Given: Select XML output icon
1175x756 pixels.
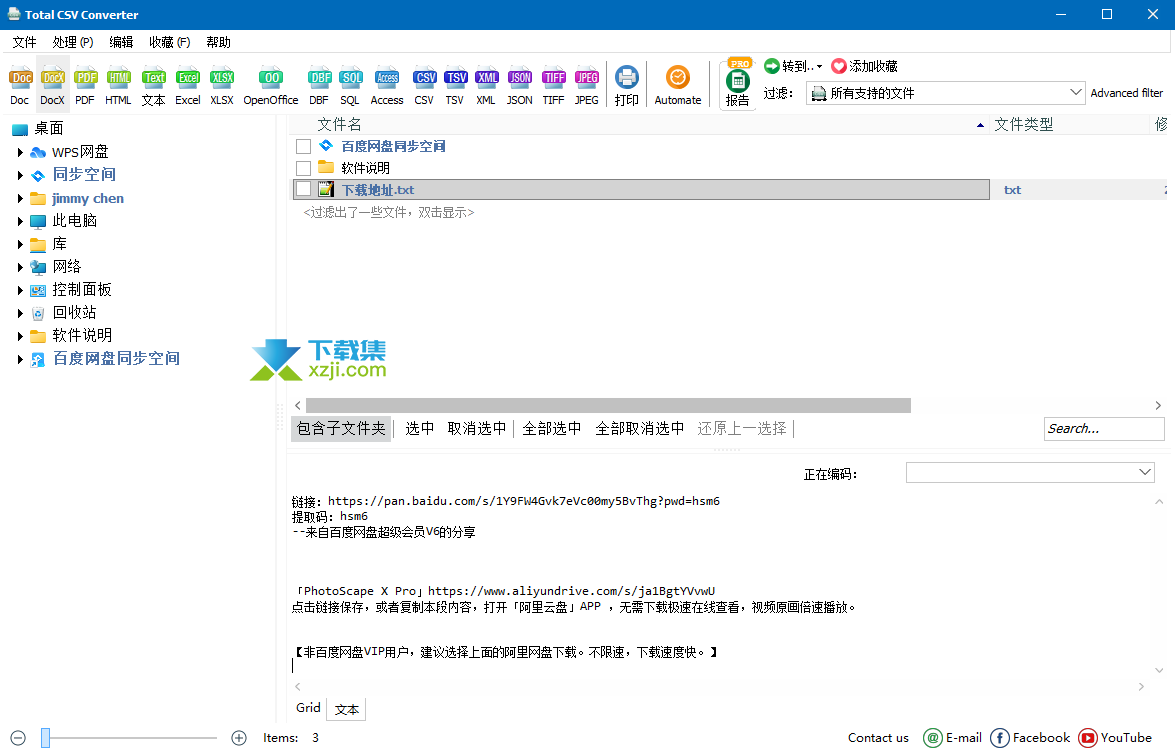Looking at the screenshot, I should pos(486,85).
